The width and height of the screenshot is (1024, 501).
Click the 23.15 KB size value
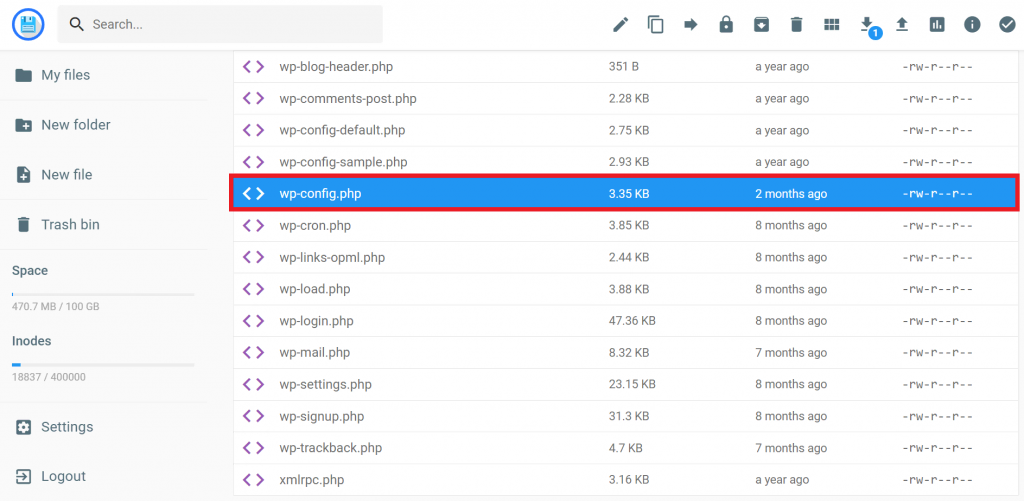[x=632, y=384]
